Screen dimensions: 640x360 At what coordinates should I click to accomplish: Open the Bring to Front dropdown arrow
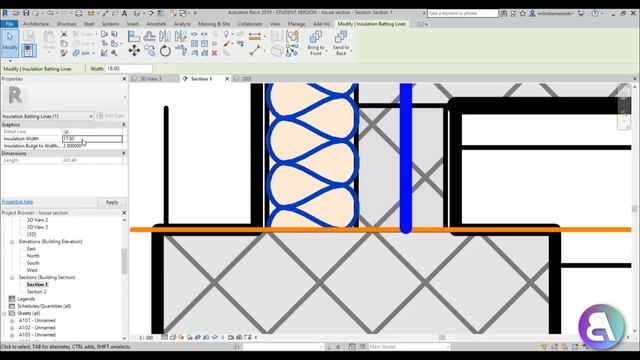coord(327,51)
